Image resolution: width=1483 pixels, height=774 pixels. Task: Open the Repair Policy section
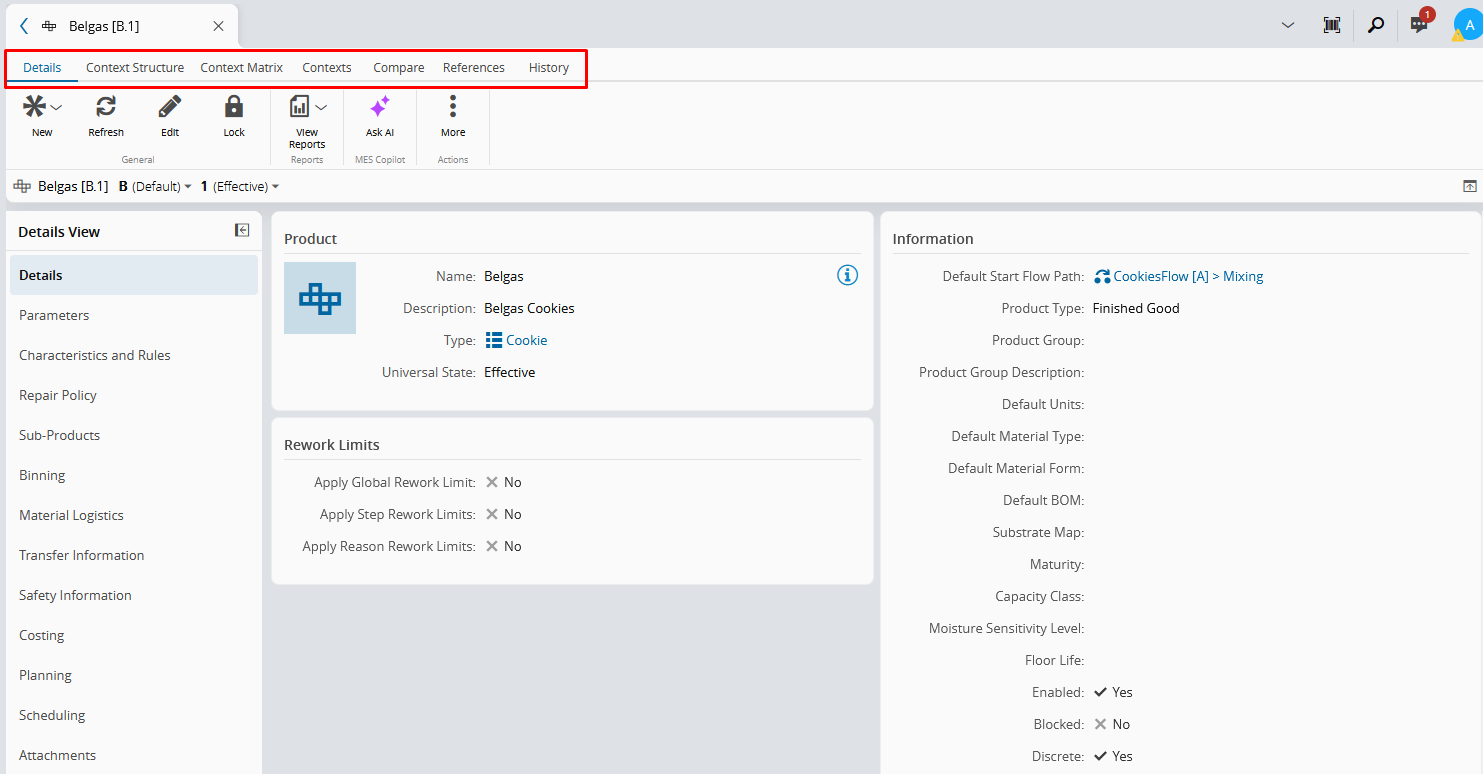(x=134, y=395)
